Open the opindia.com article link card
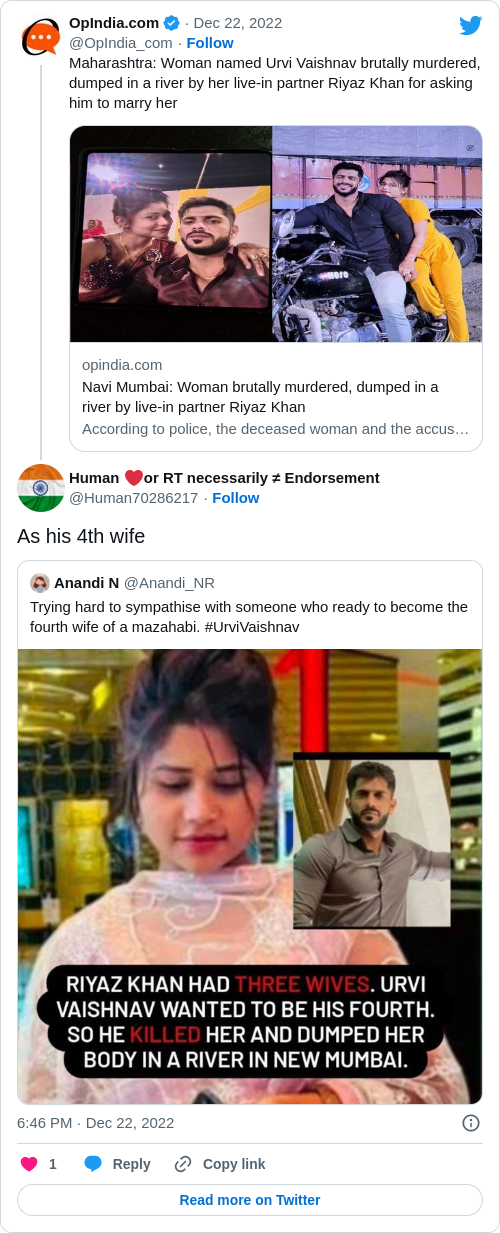 [276, 397]
